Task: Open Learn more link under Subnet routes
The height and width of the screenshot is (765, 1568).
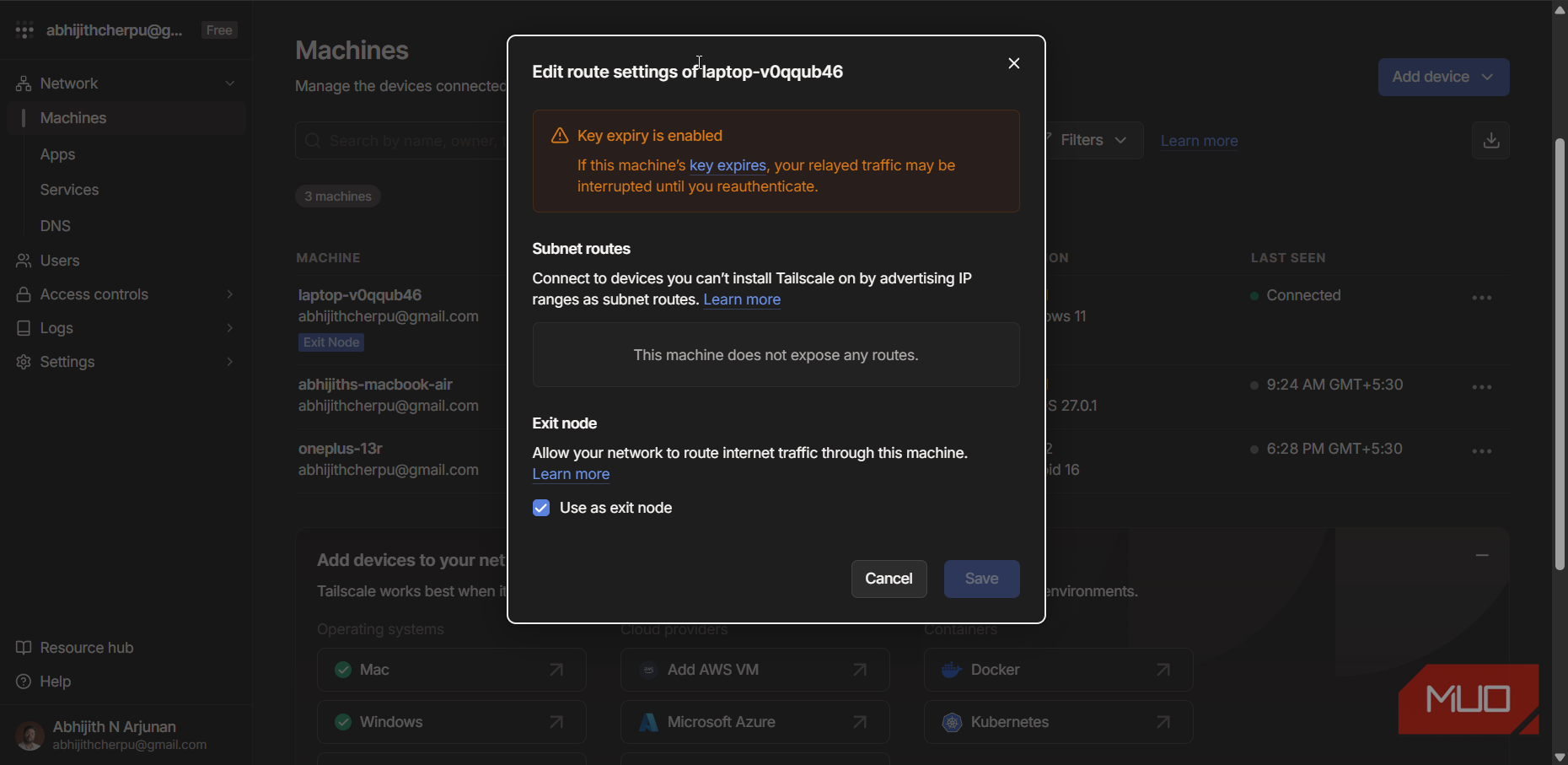Action: pos(742,299)
